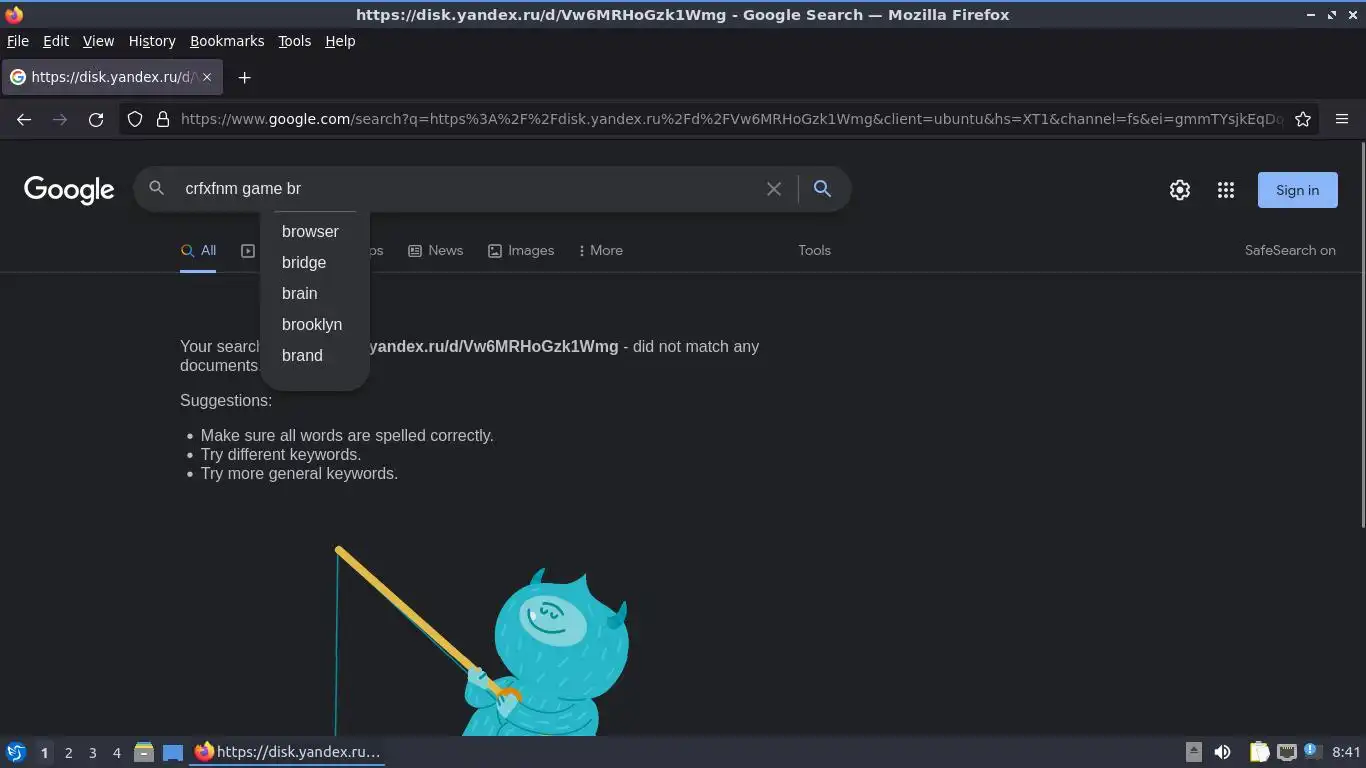Choose the 'brain' autocomplete suggestion
1366x768 pixels.
point(315,293)
